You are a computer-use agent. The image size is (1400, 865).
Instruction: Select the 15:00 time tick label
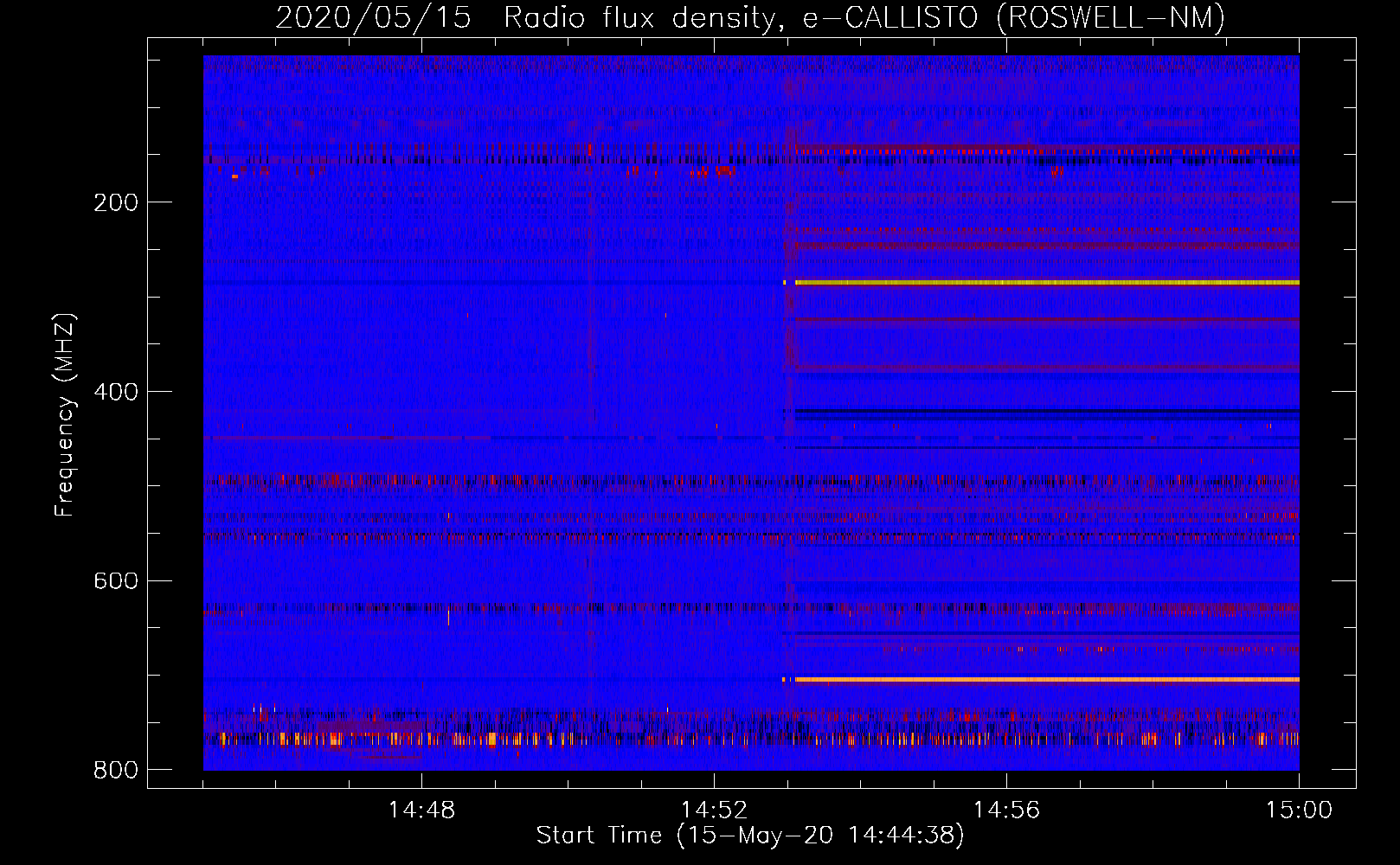coord(1299,811)
